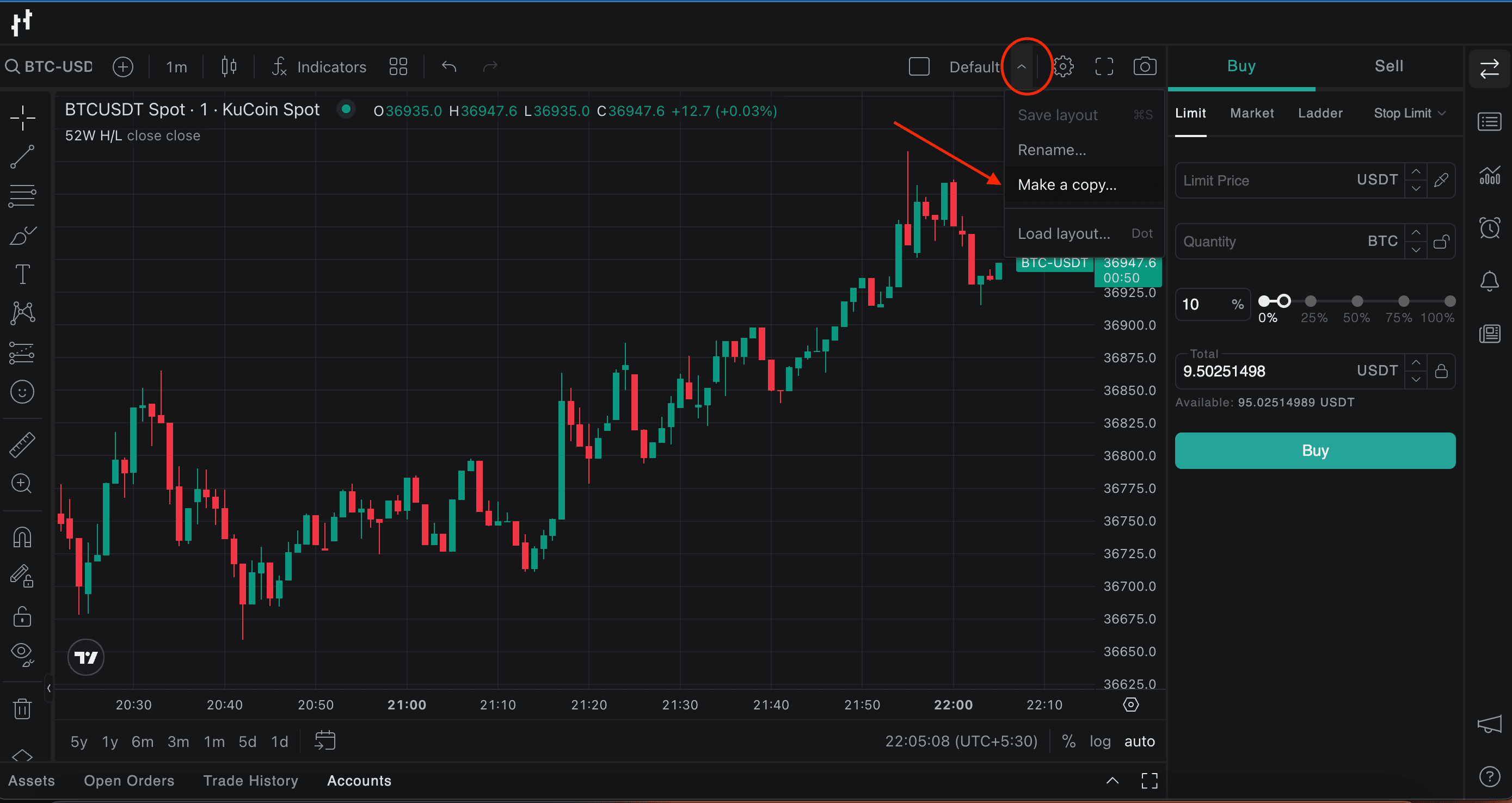Open the Indicators menu
The width and height of the screenshot is (1512, 803).
tap(319, 67)
